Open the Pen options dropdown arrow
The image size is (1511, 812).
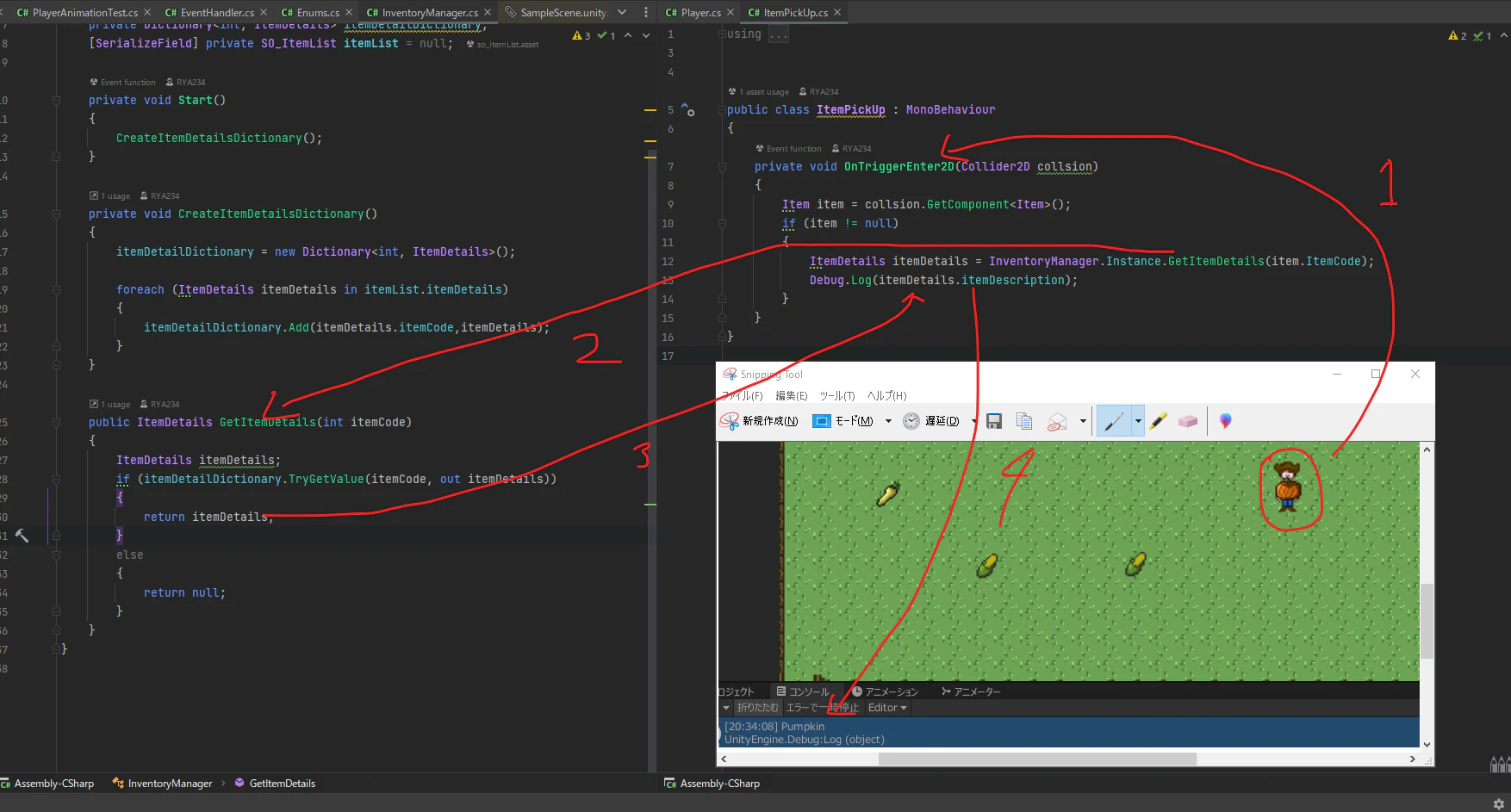[x=1138, y=421]
